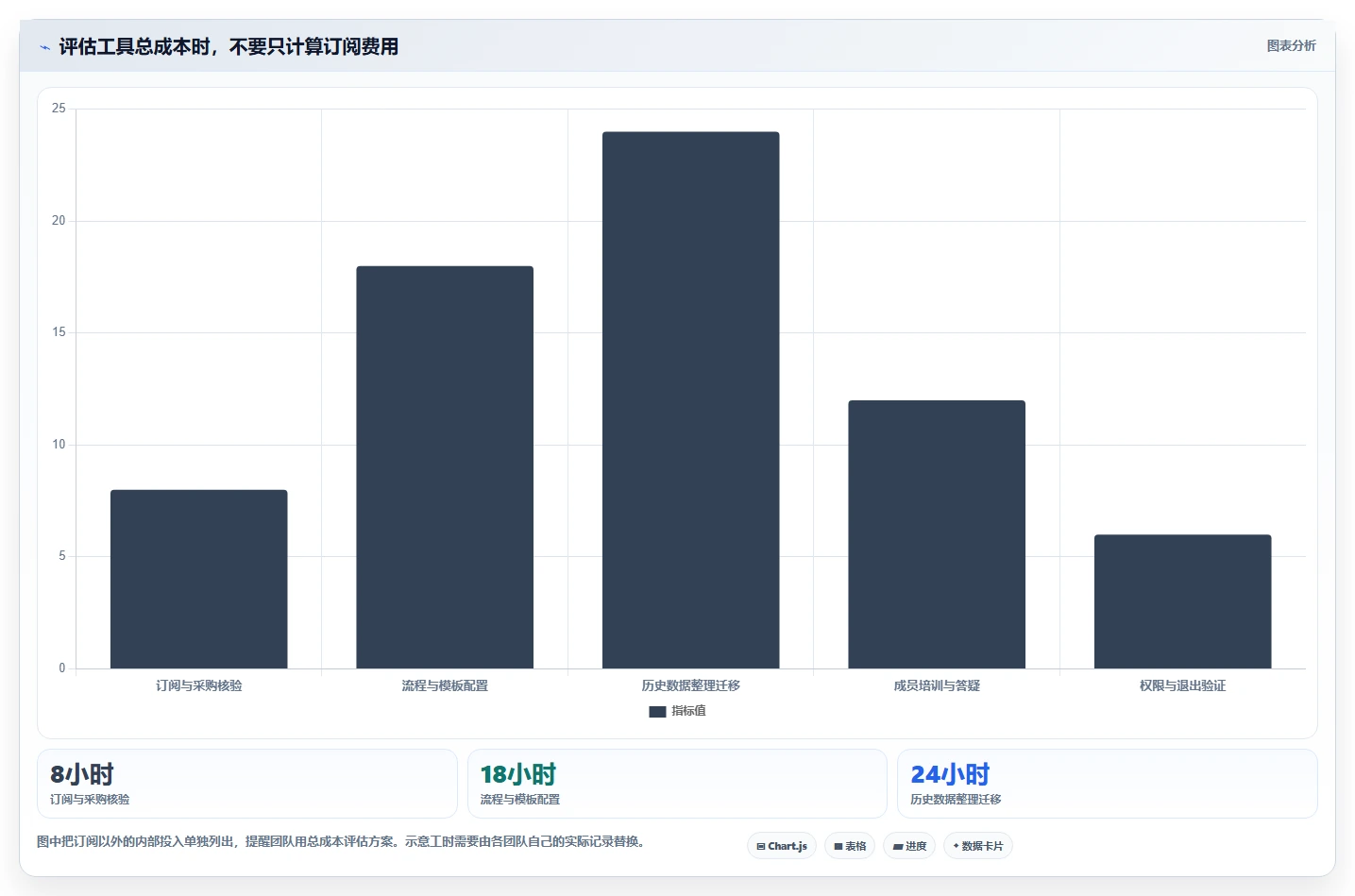The image size is (1355, 896).
Task: Click the footnote text starting 图中把订阅以外
Action: (343, 841)
